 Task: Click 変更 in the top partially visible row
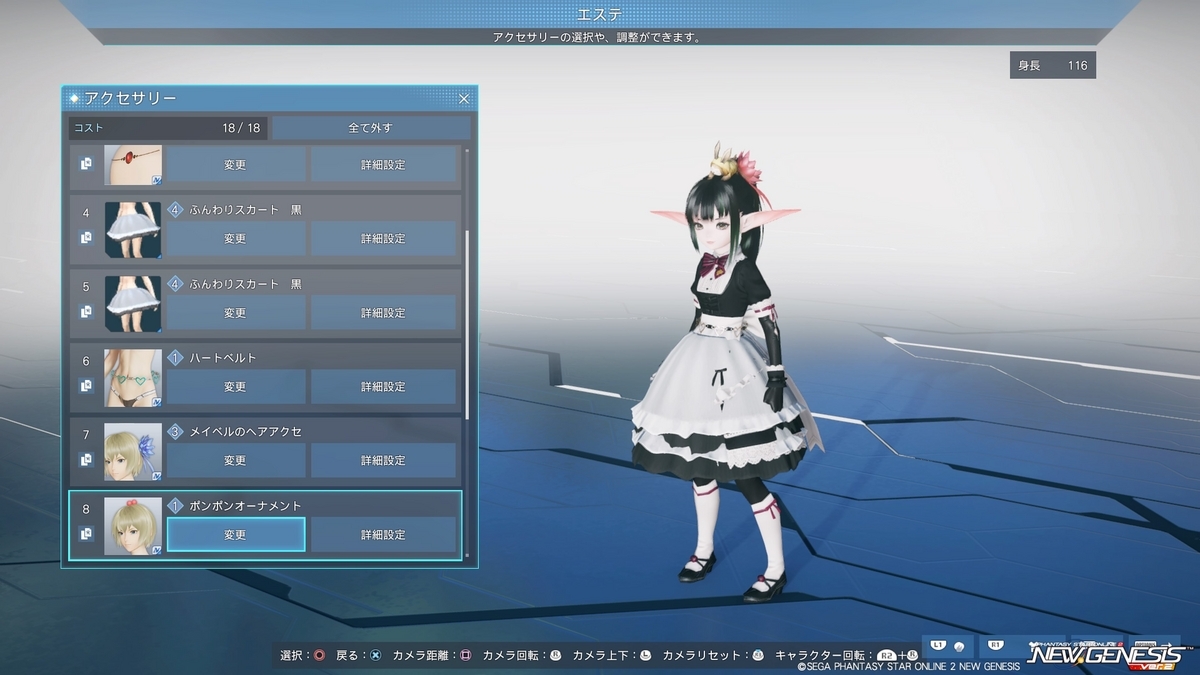(235, 164)
